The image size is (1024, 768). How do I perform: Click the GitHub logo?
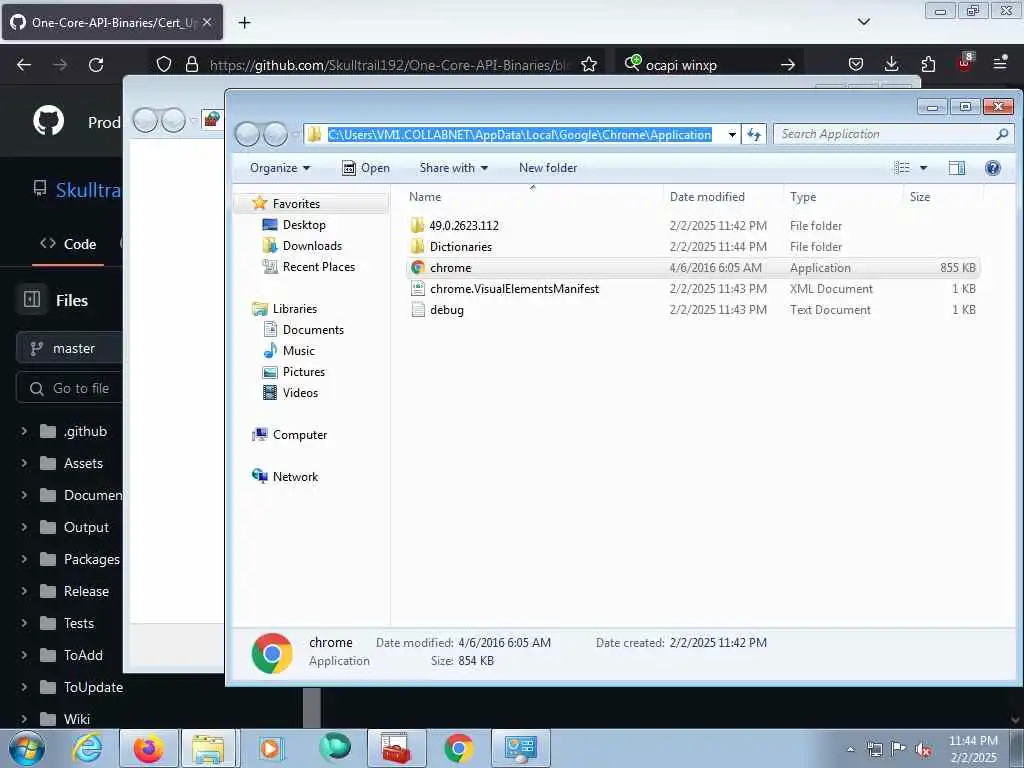49,120
